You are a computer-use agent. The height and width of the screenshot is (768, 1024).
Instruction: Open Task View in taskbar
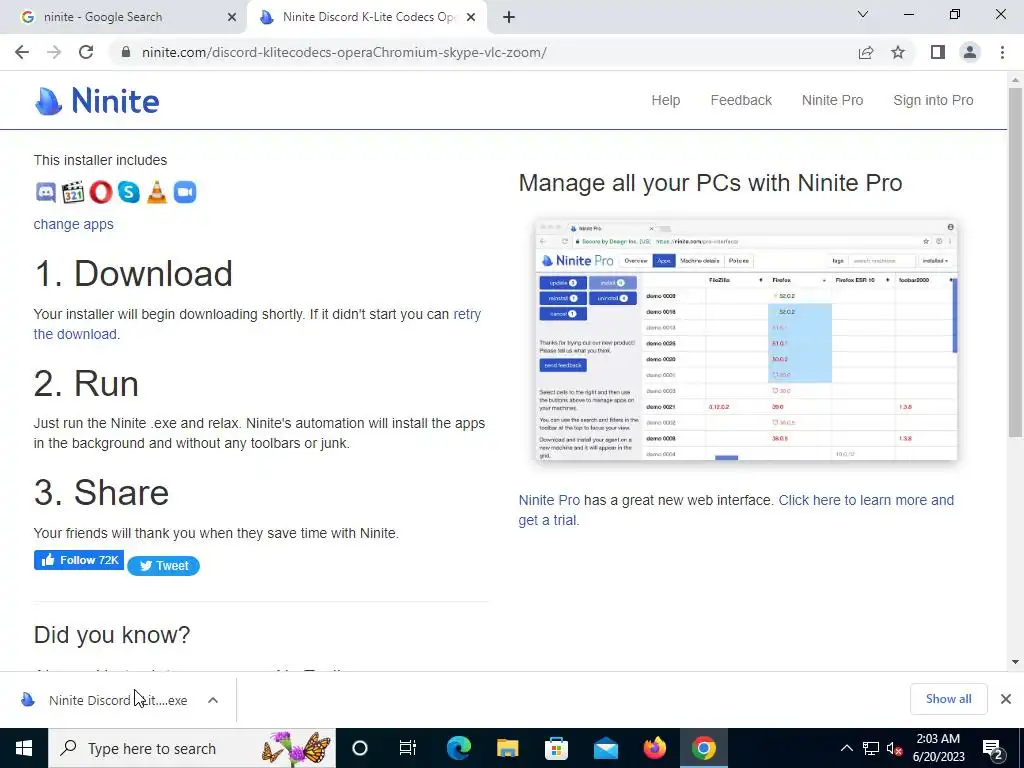pyautogui.click(x=408, y=748)
